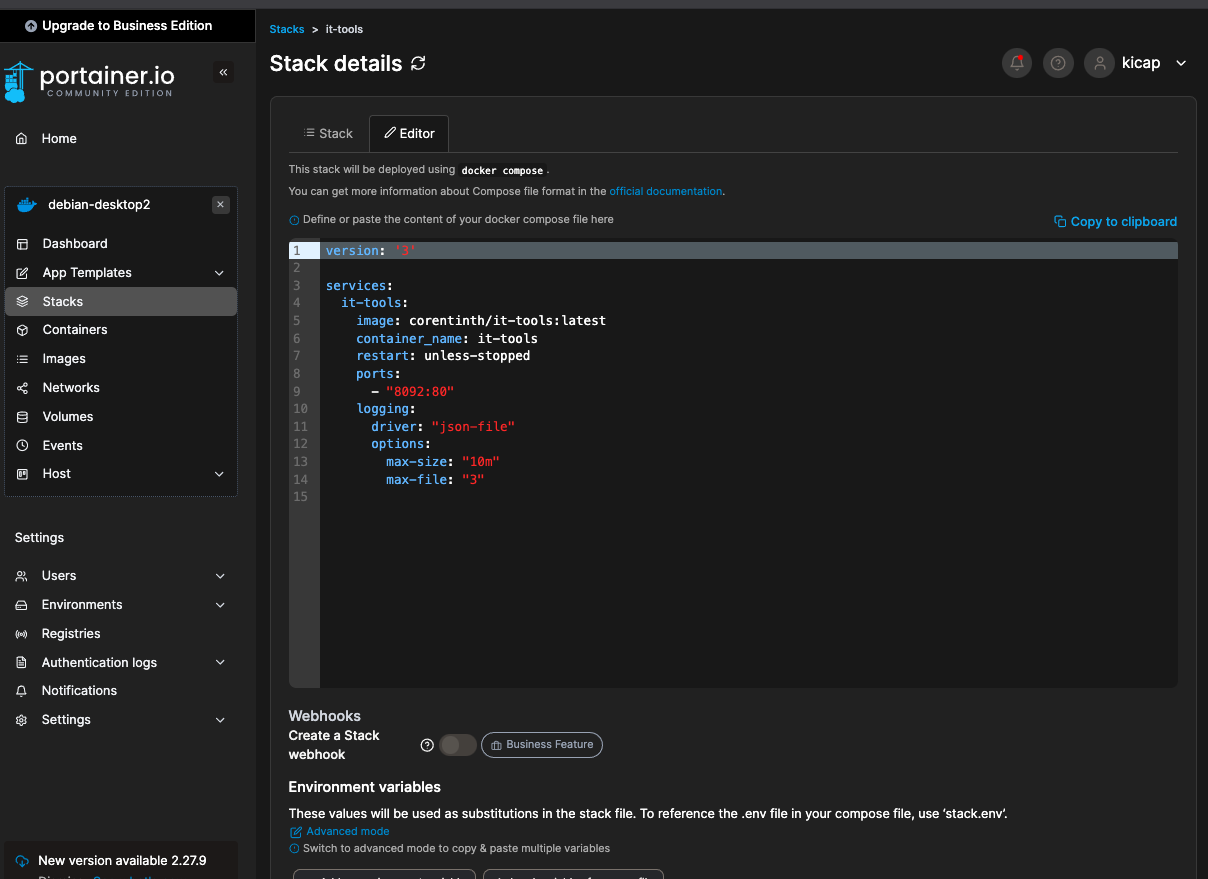Go to the Images page
The height and width of the screenshot is (879, 1208).
[x=121, y=359]
